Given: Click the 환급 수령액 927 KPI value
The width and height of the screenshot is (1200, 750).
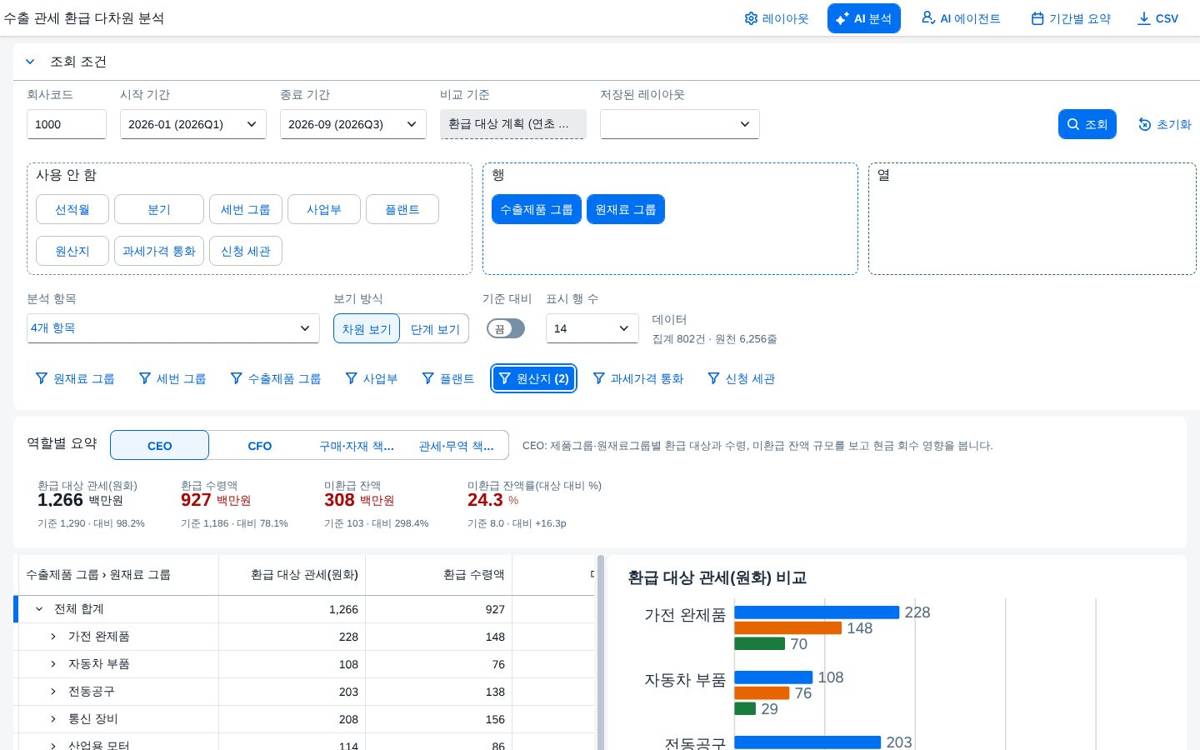Looking at the screenshot, I should (x=196, y=500).
